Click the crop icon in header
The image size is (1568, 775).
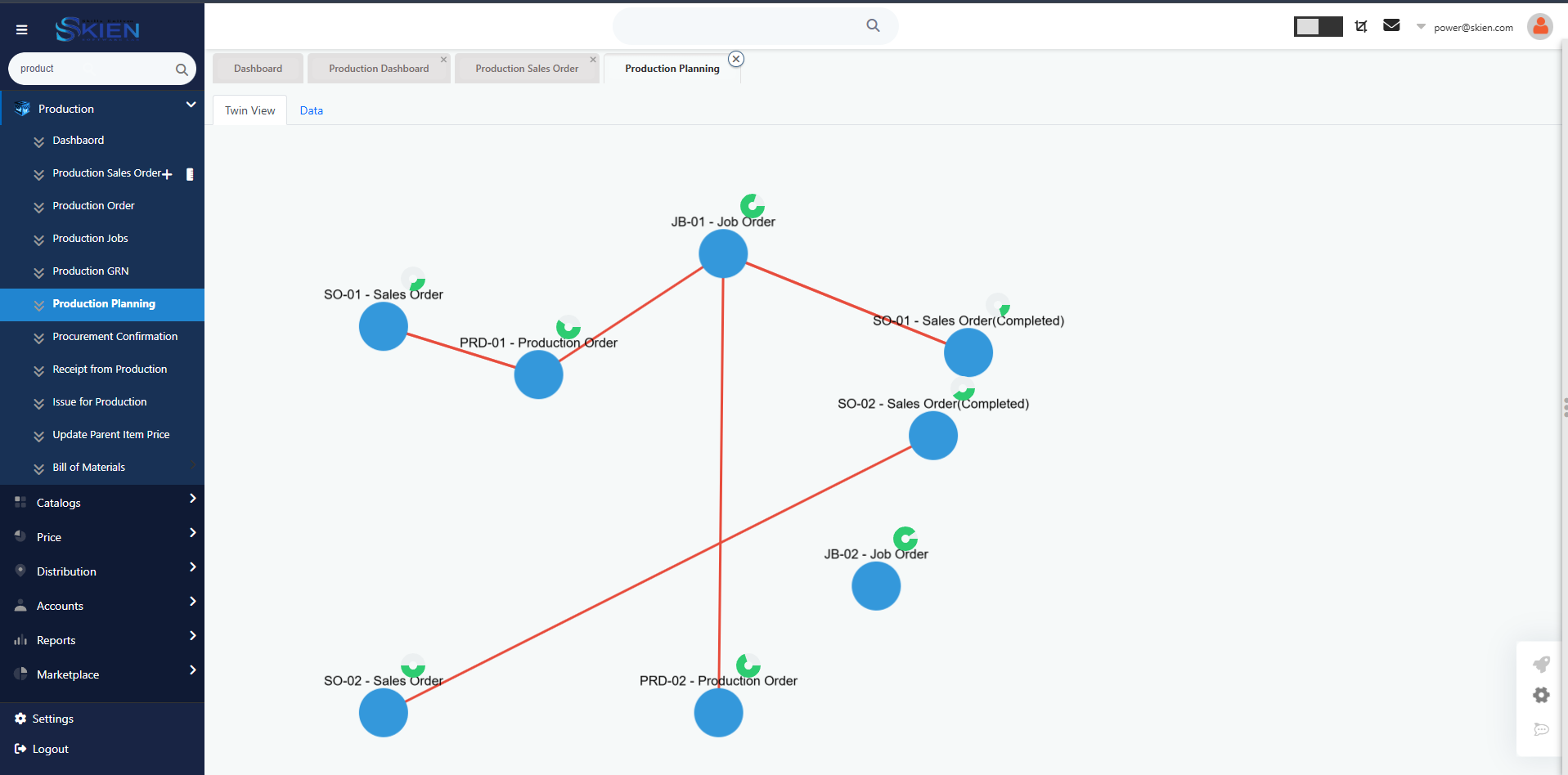pos(1361,26)
